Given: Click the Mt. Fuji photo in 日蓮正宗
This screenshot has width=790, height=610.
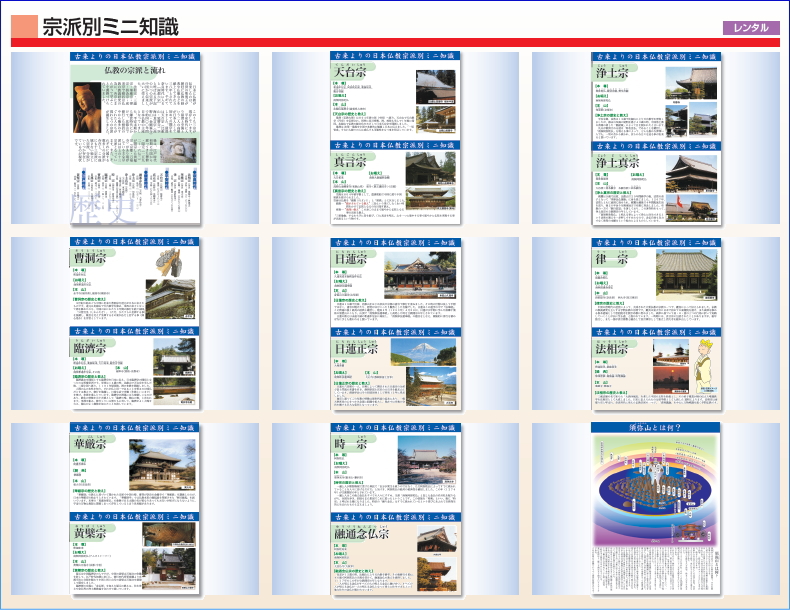Looking at the screenshot, I should pyautogui.click(x=421, y=351).
